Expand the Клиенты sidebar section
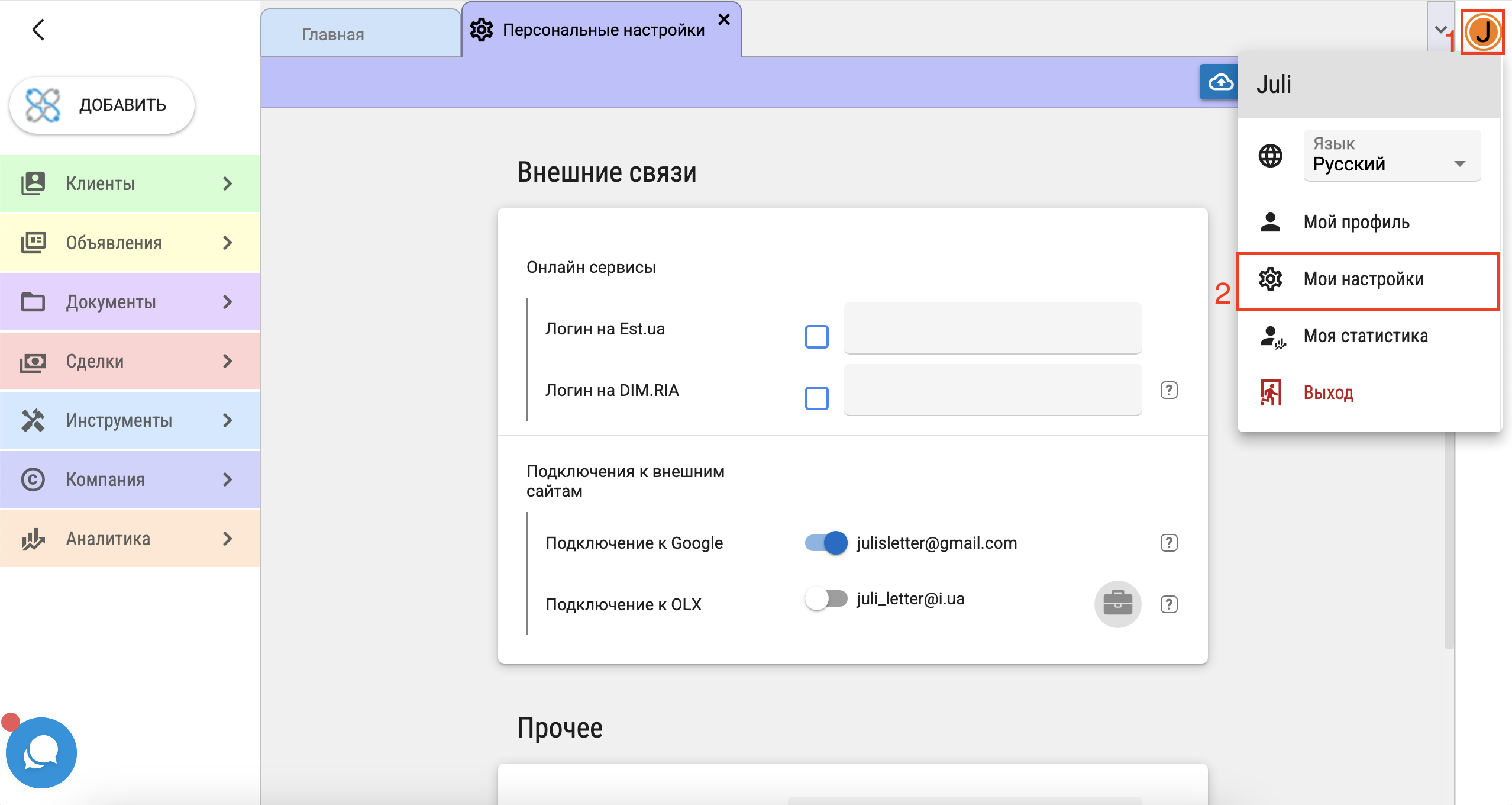The height and width of the screenshot is (805, 1512). tap(130, 183)
